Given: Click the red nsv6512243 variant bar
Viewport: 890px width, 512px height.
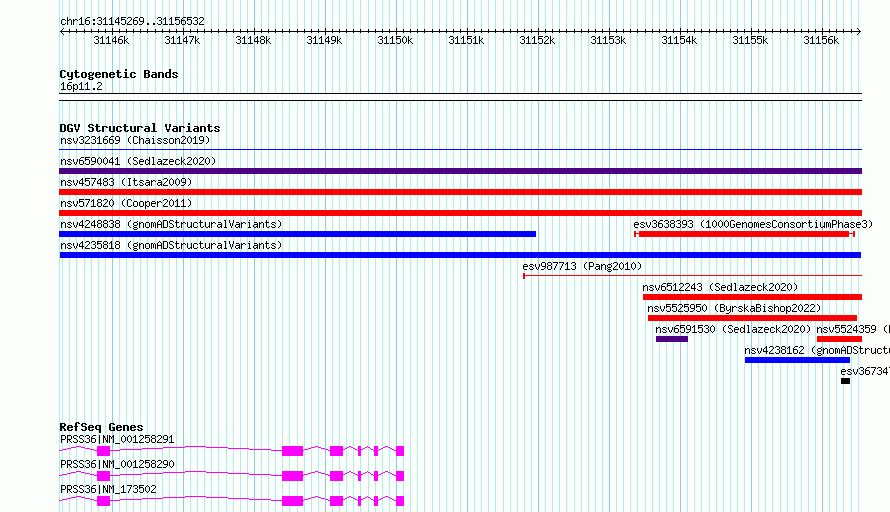Looking at the screenshot, I should tap(752, 297).
